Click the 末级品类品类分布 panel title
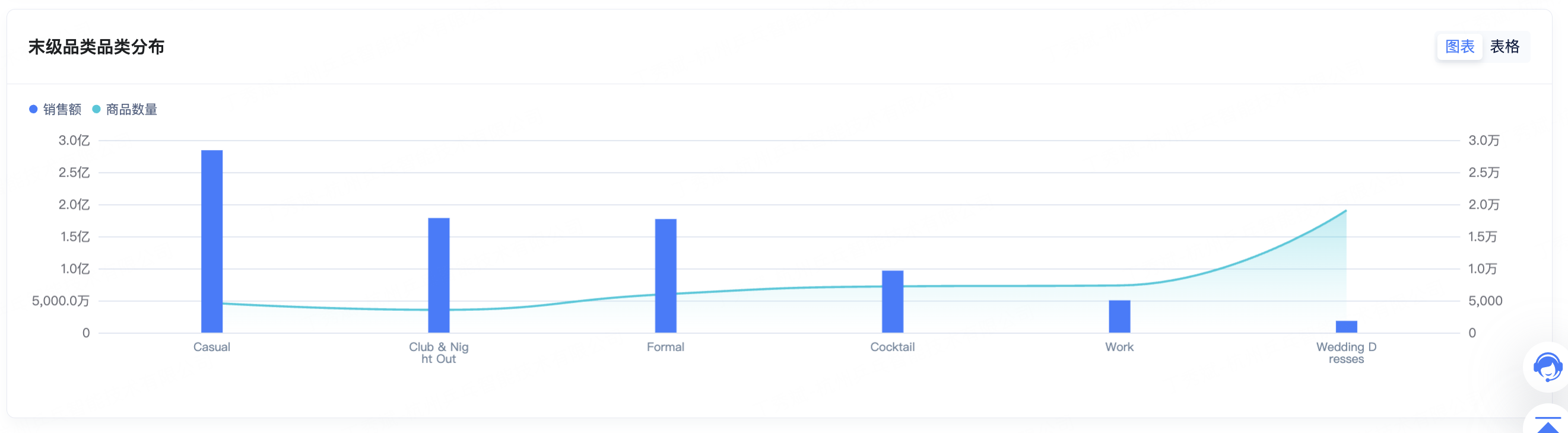1568x433 pixels. [x=96, y=47]
